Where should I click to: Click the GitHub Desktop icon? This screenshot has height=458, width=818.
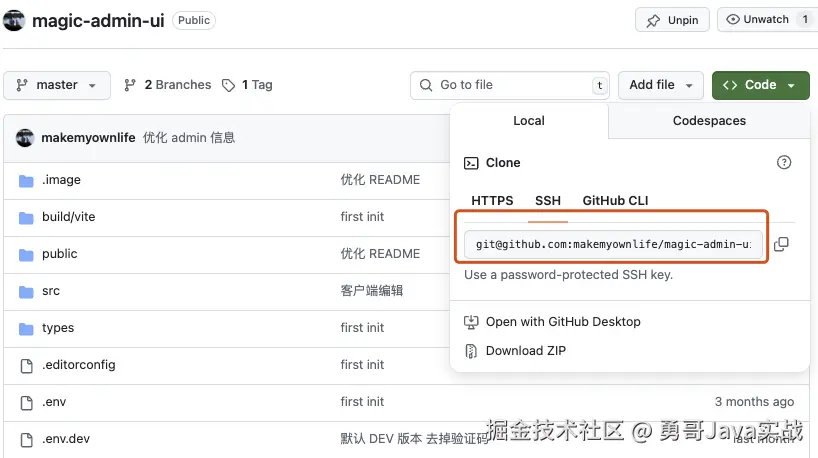pyautogui.click(x=471, y=322)
